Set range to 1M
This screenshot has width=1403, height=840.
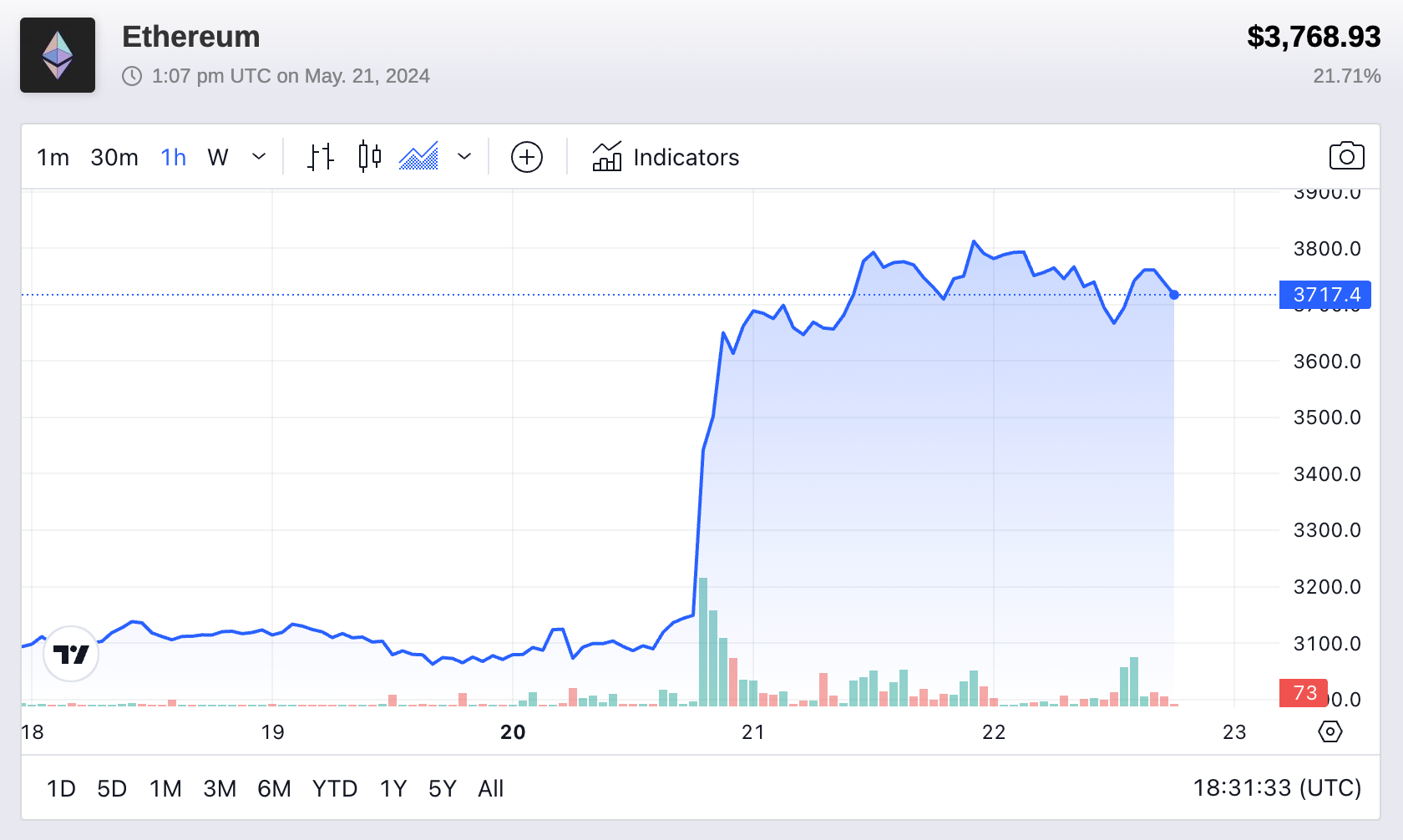pyautogui.click(x=165, y=788)
